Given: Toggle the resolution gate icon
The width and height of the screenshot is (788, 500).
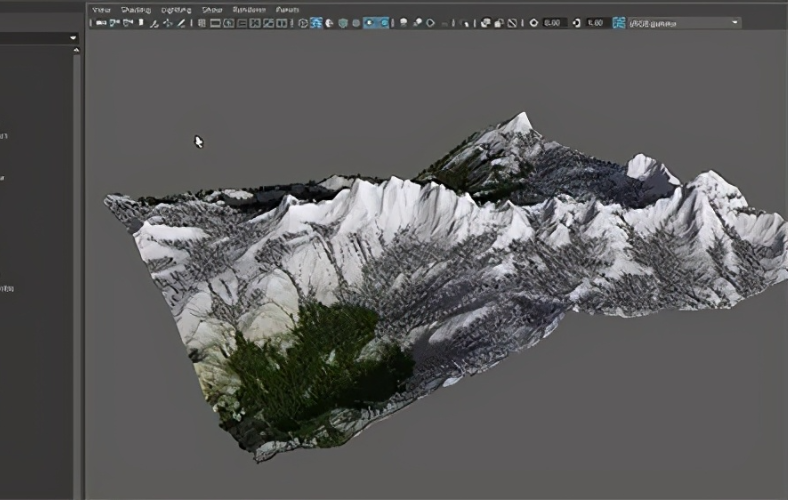Looking at the screenshot, I should pos(229,23).
